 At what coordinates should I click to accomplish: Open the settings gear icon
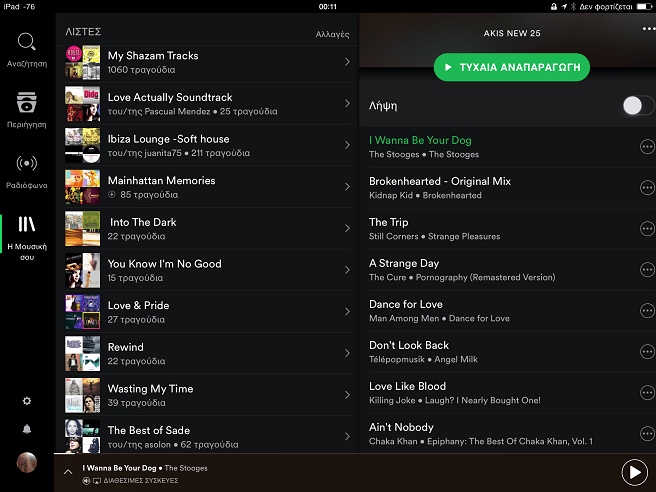click(x=27, y=401)
